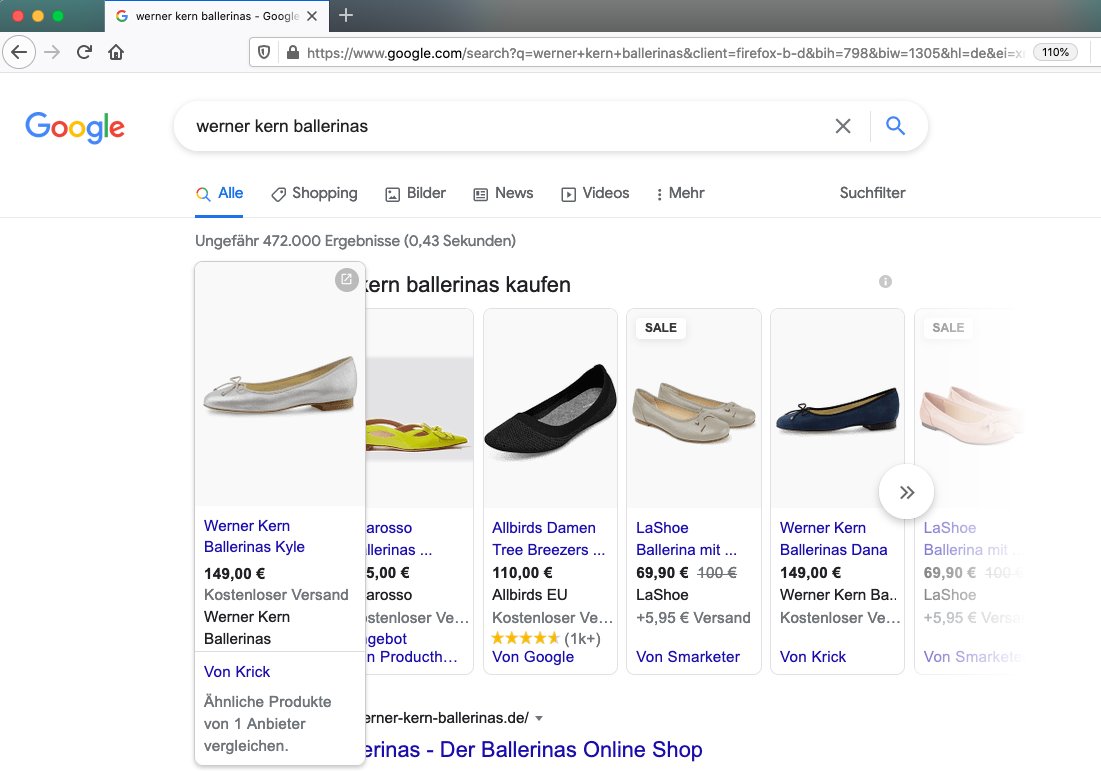The image size is (1101, 771).
Task: Close the werner kern ballerinas tab
Action: [x=312, y=16]
